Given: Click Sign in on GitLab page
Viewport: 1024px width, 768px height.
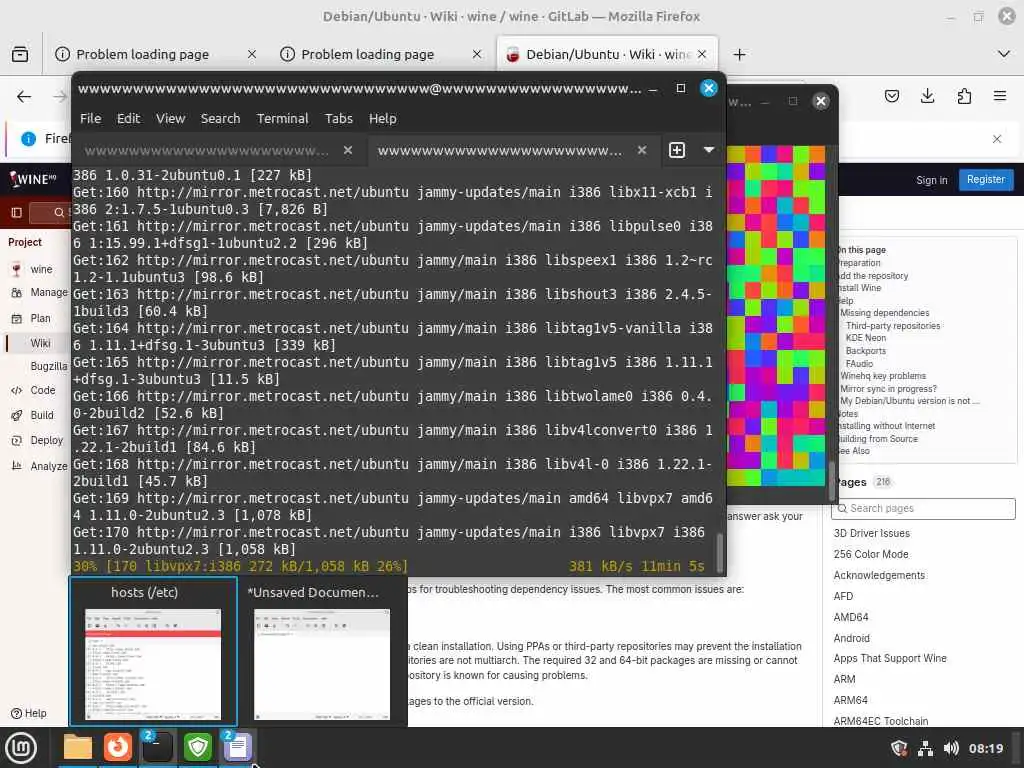Looking at the screenshot, I should [x=931, y=180].
